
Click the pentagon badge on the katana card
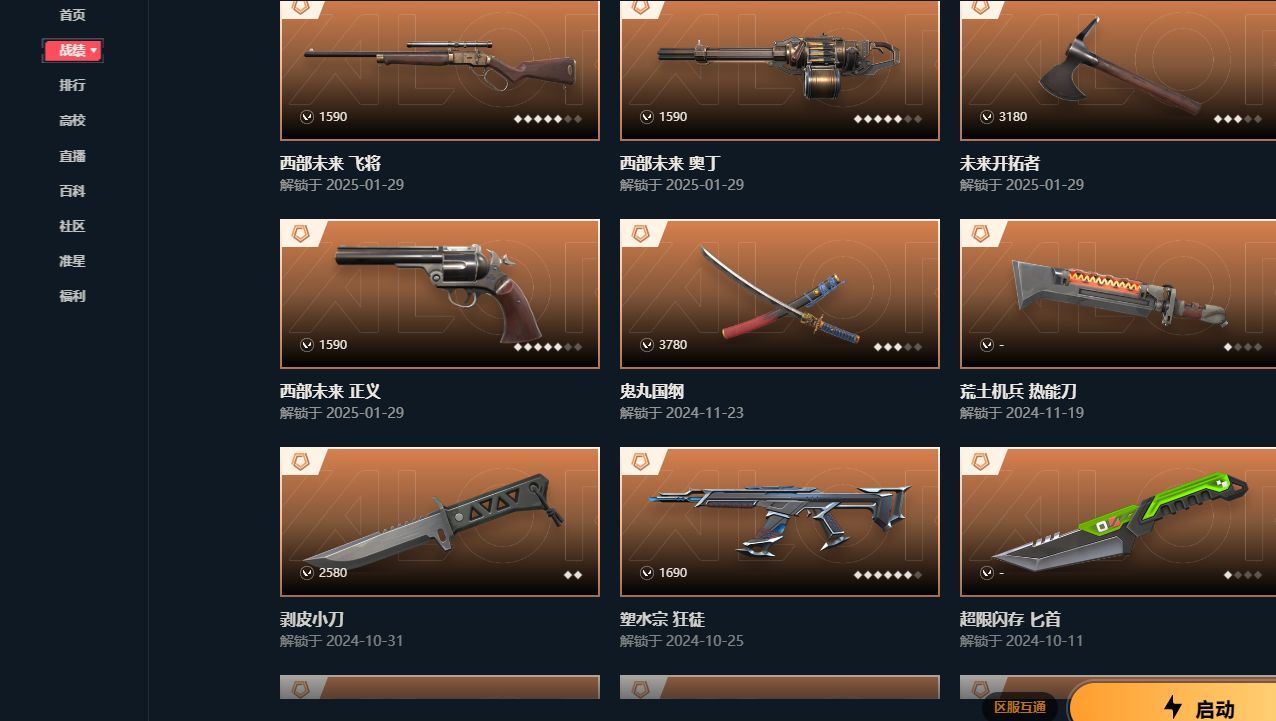click(640, 233)
